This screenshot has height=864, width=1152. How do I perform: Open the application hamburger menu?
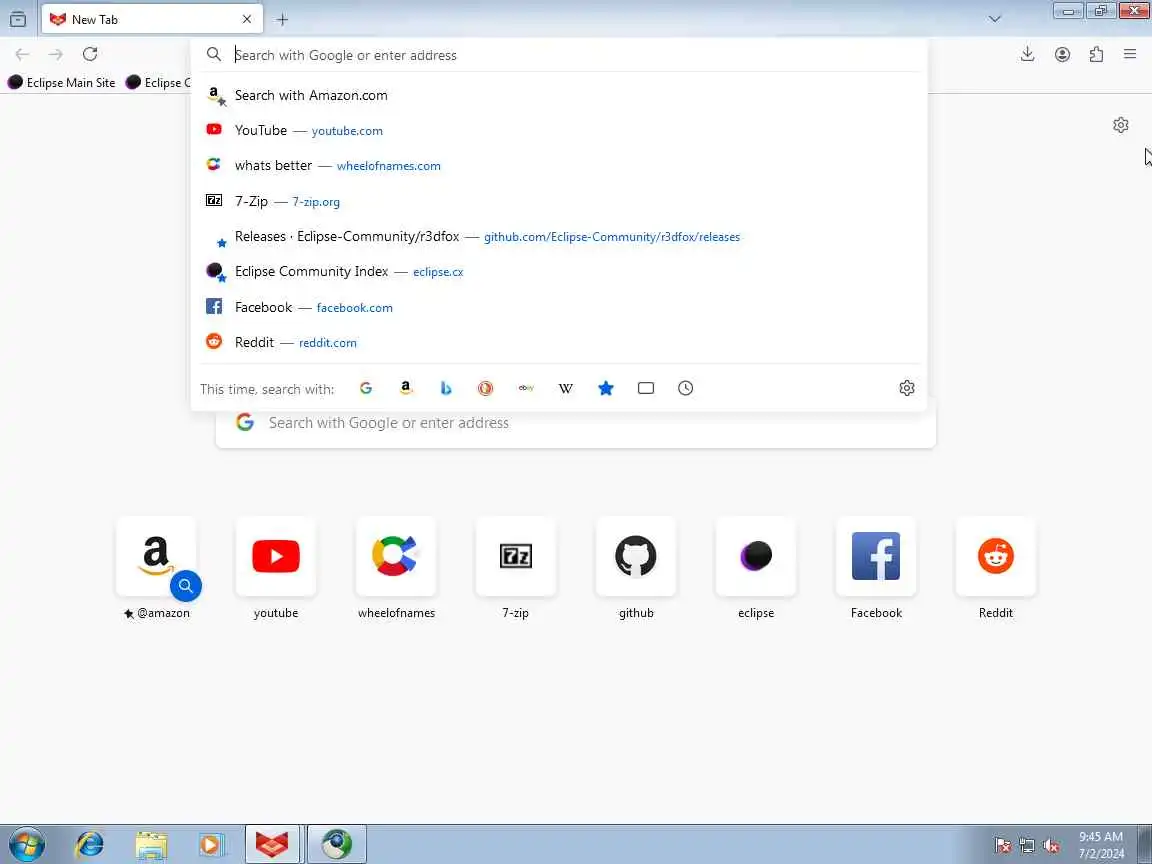pyautogui.click(x=1130, y=54)
